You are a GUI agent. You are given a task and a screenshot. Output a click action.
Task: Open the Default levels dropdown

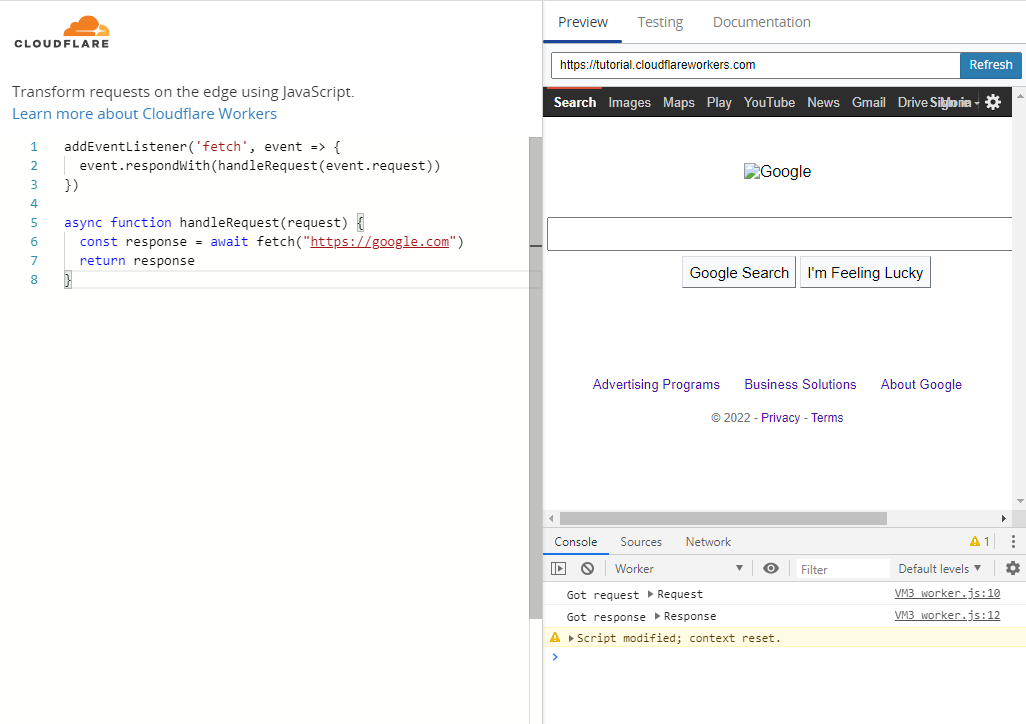939,568
